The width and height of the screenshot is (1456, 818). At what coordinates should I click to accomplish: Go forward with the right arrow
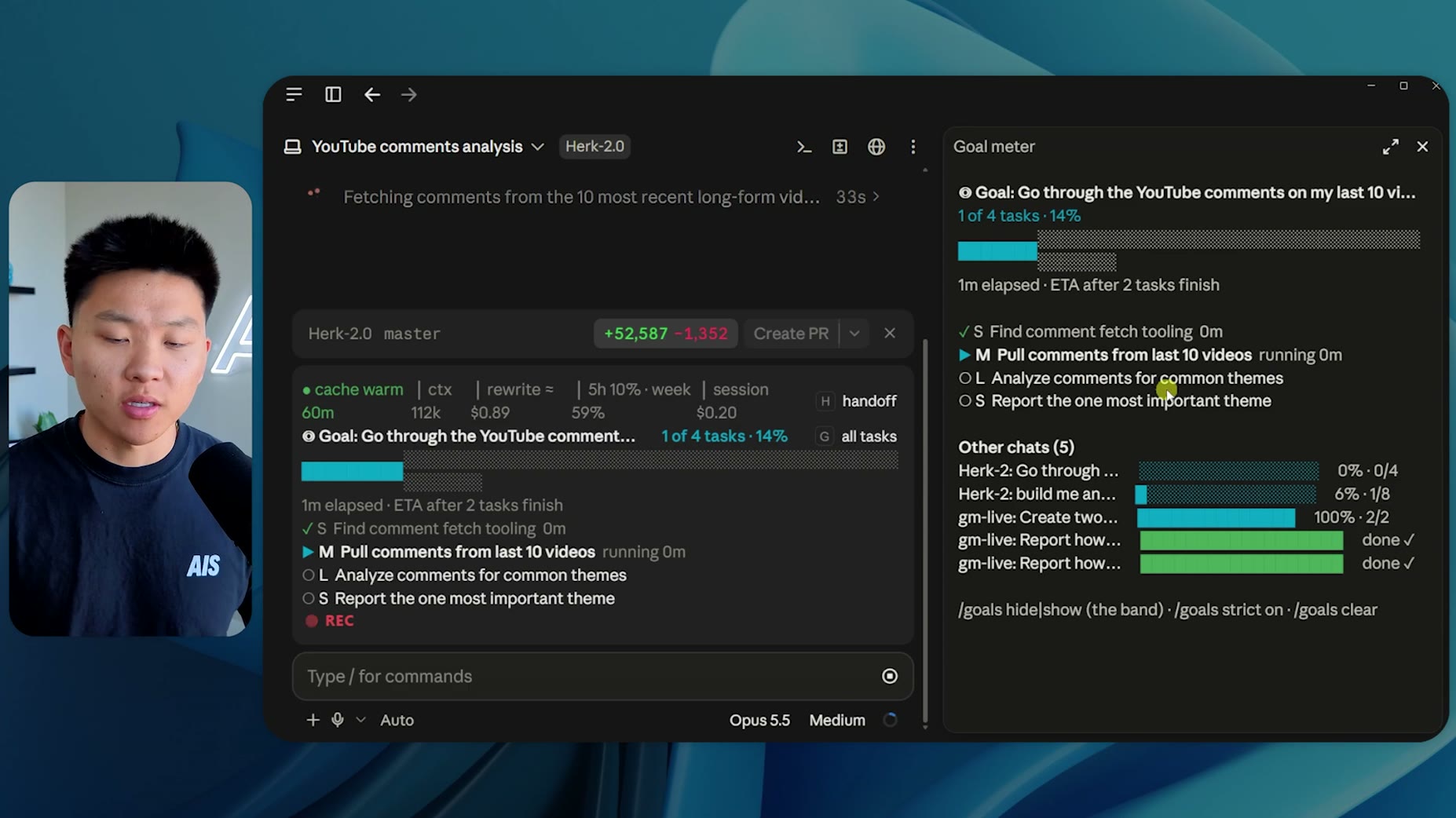(x=409, y=95)
